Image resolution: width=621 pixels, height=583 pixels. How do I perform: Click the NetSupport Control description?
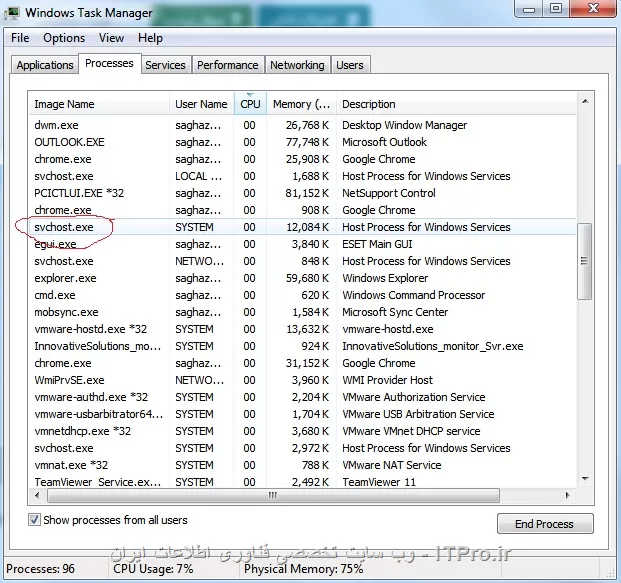pos(389,193)
